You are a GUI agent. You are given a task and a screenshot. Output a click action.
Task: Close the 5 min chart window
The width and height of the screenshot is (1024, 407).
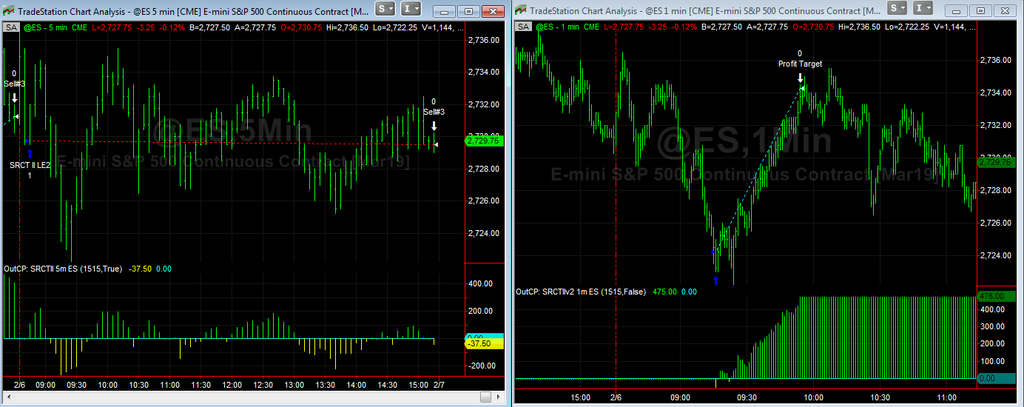pyautogui.click(x=491, y=10)
